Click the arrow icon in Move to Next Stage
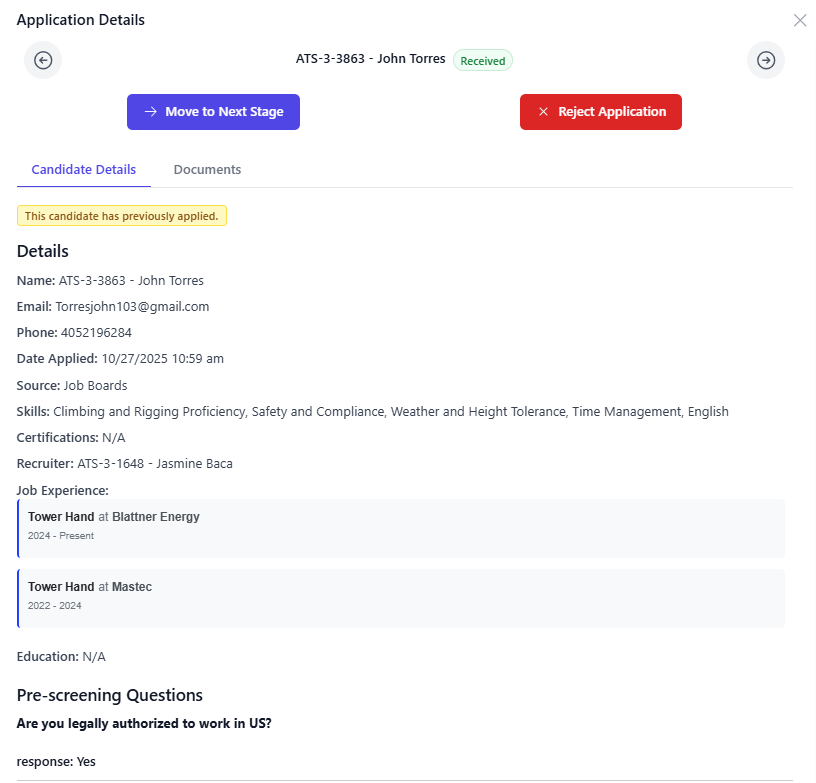 150,112
